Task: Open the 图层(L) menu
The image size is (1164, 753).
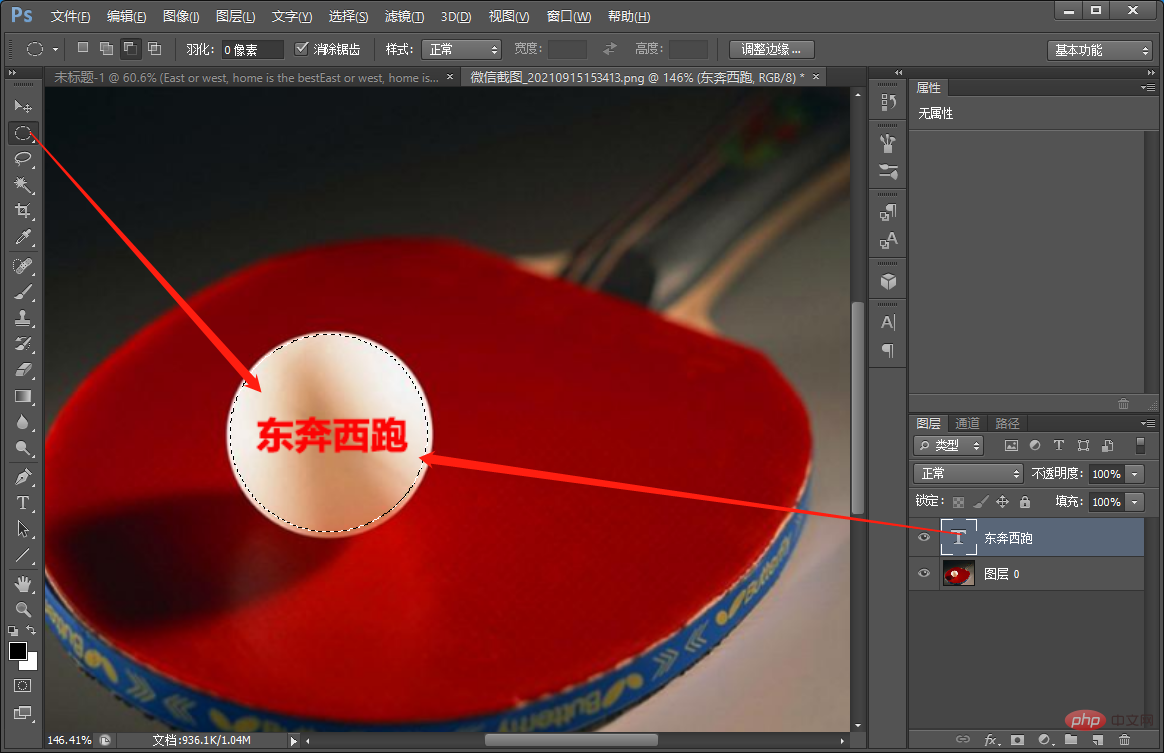Action: [x=235, y=16]
